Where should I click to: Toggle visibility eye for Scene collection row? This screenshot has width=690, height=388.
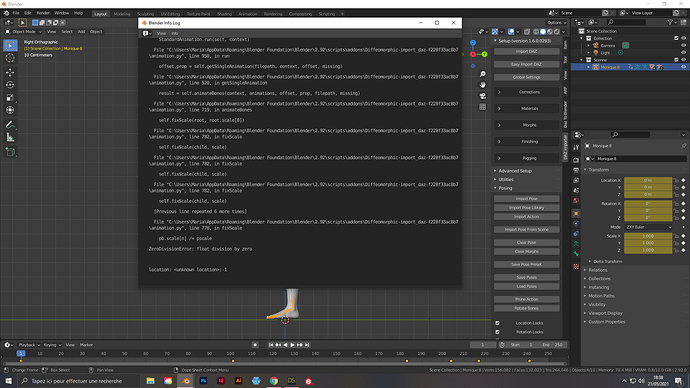[x=683, y=59]
